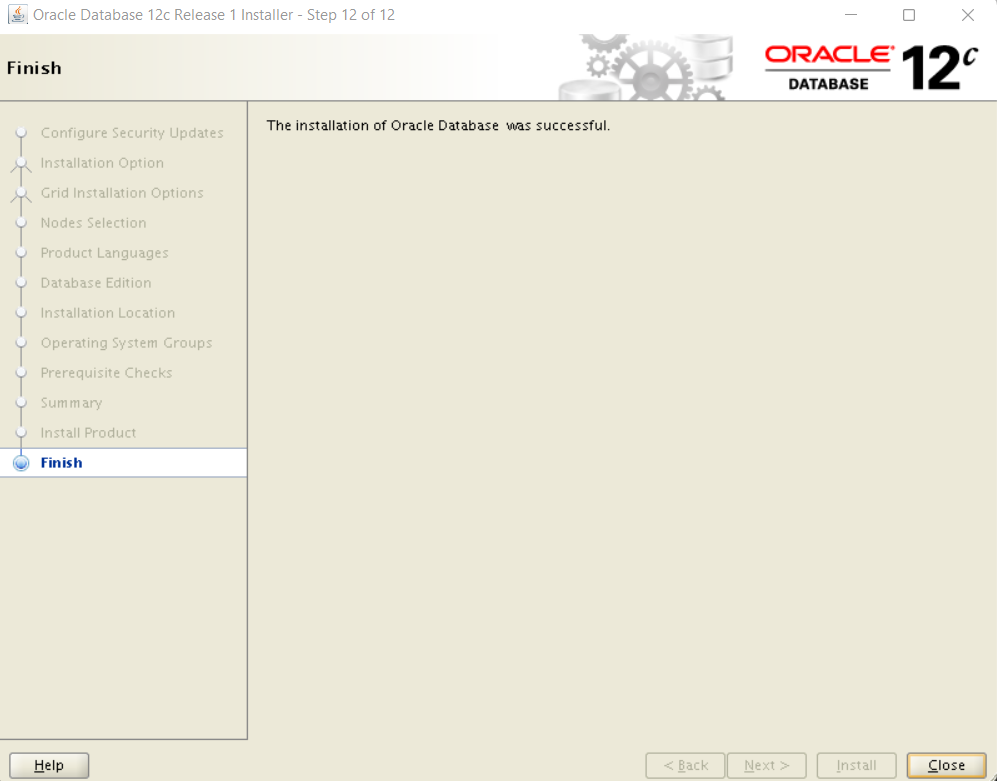Screen dimensions: 997x781
Task: Select Operating System Groups step
Action: (x=126, y=343)
